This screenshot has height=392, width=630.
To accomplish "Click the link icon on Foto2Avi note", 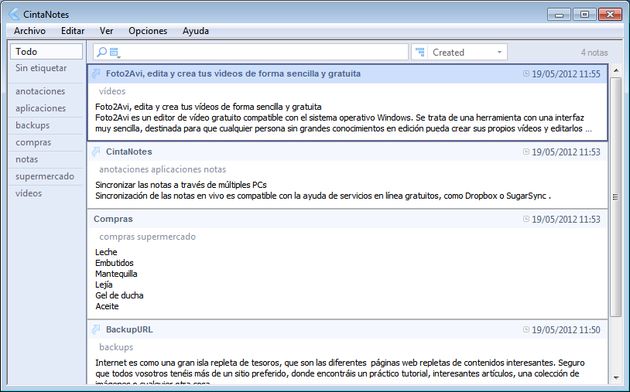I will 96,74.
